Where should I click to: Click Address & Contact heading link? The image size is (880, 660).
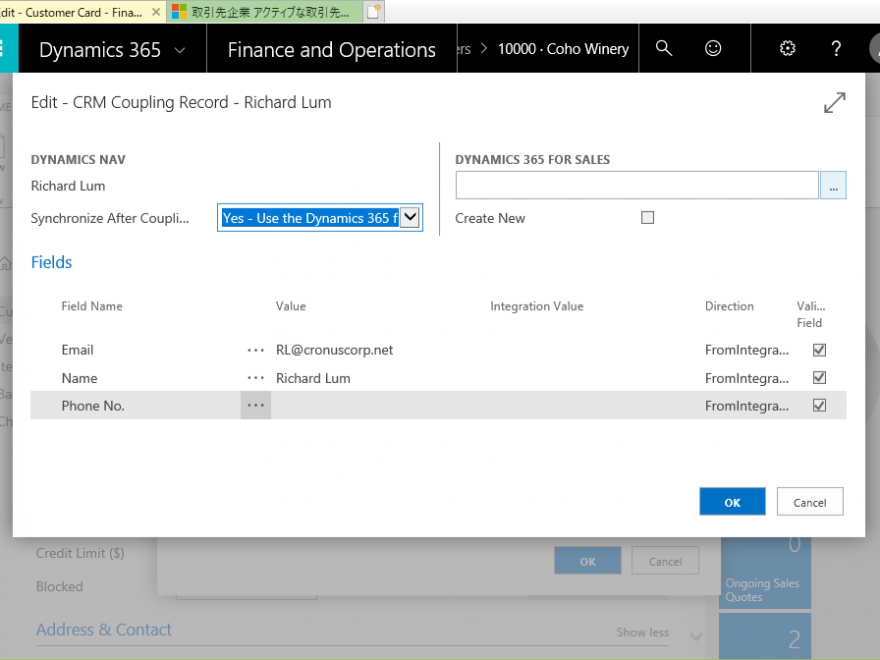(104, 630)
